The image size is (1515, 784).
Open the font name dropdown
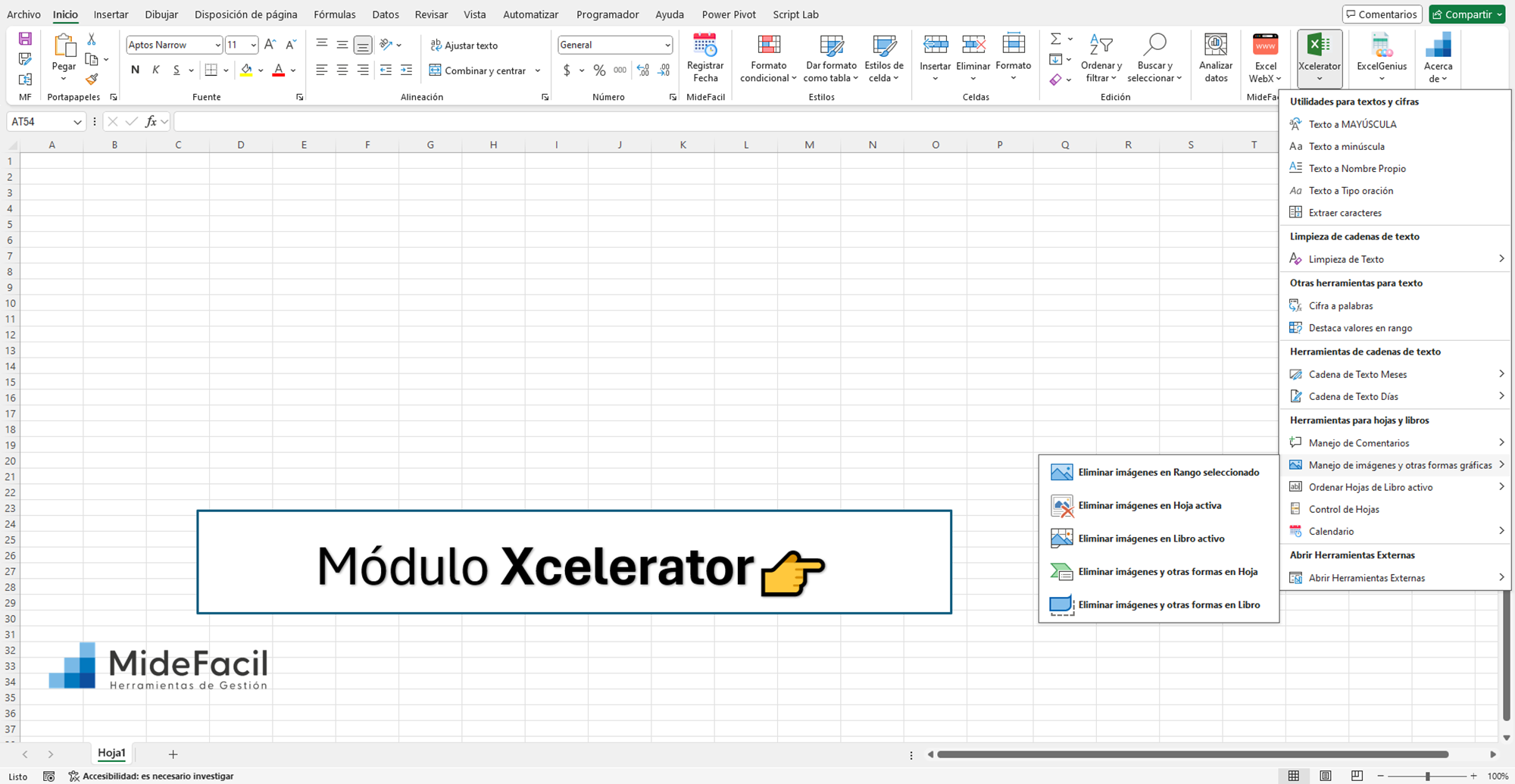pyautogui.click(x=217, y=45)
